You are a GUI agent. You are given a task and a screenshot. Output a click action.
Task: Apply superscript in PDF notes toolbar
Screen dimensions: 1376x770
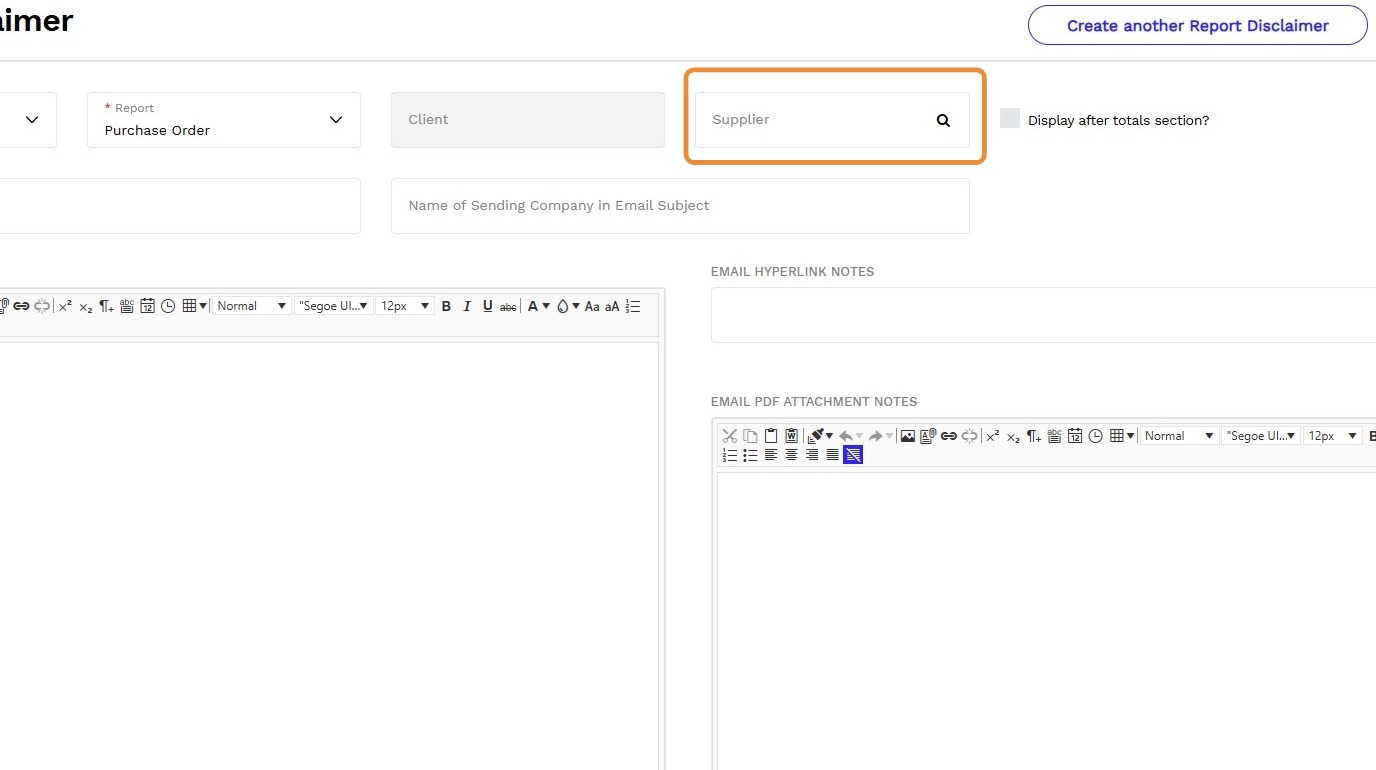[x=992, y=436]
